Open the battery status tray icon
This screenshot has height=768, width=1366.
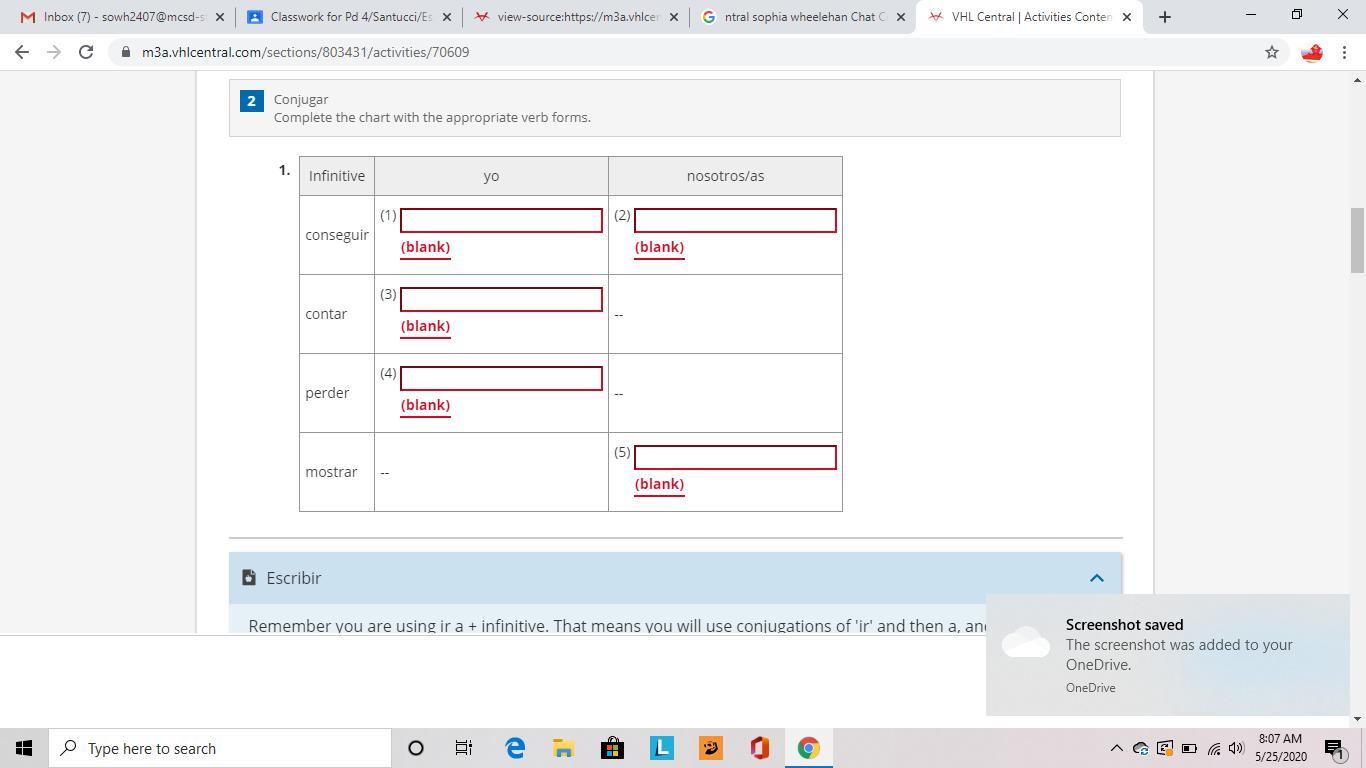(x=1189, y=748)
